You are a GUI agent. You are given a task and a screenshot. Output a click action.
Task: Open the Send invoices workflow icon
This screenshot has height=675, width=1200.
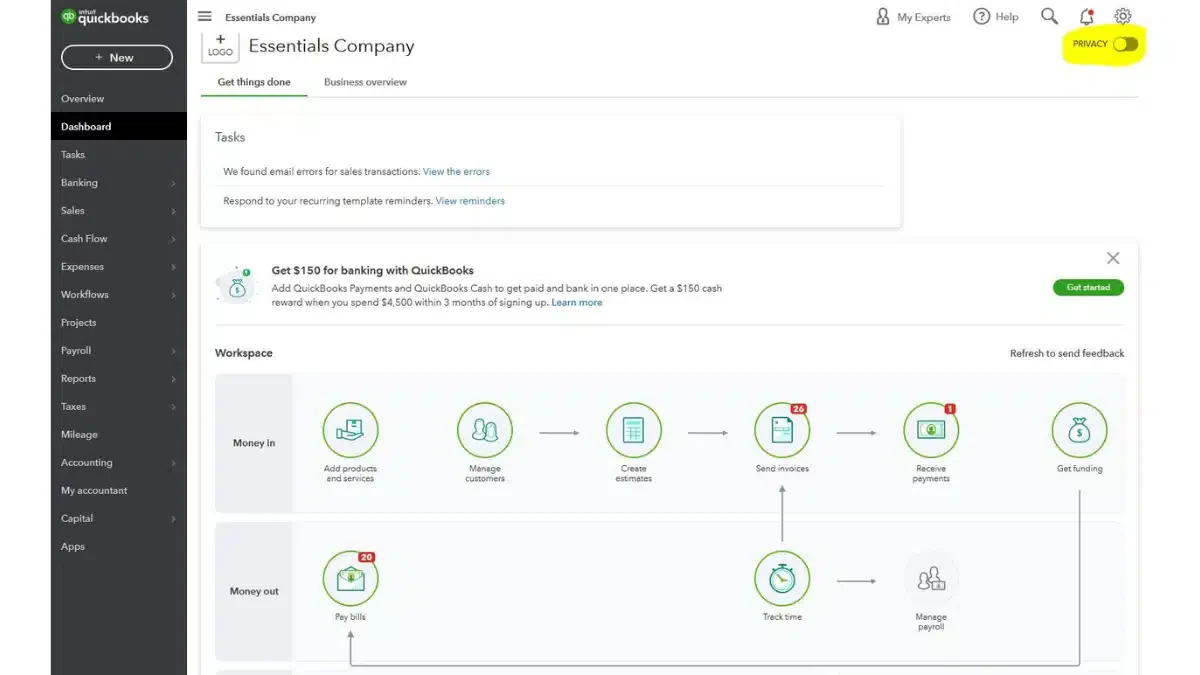[x=782, y=431]
